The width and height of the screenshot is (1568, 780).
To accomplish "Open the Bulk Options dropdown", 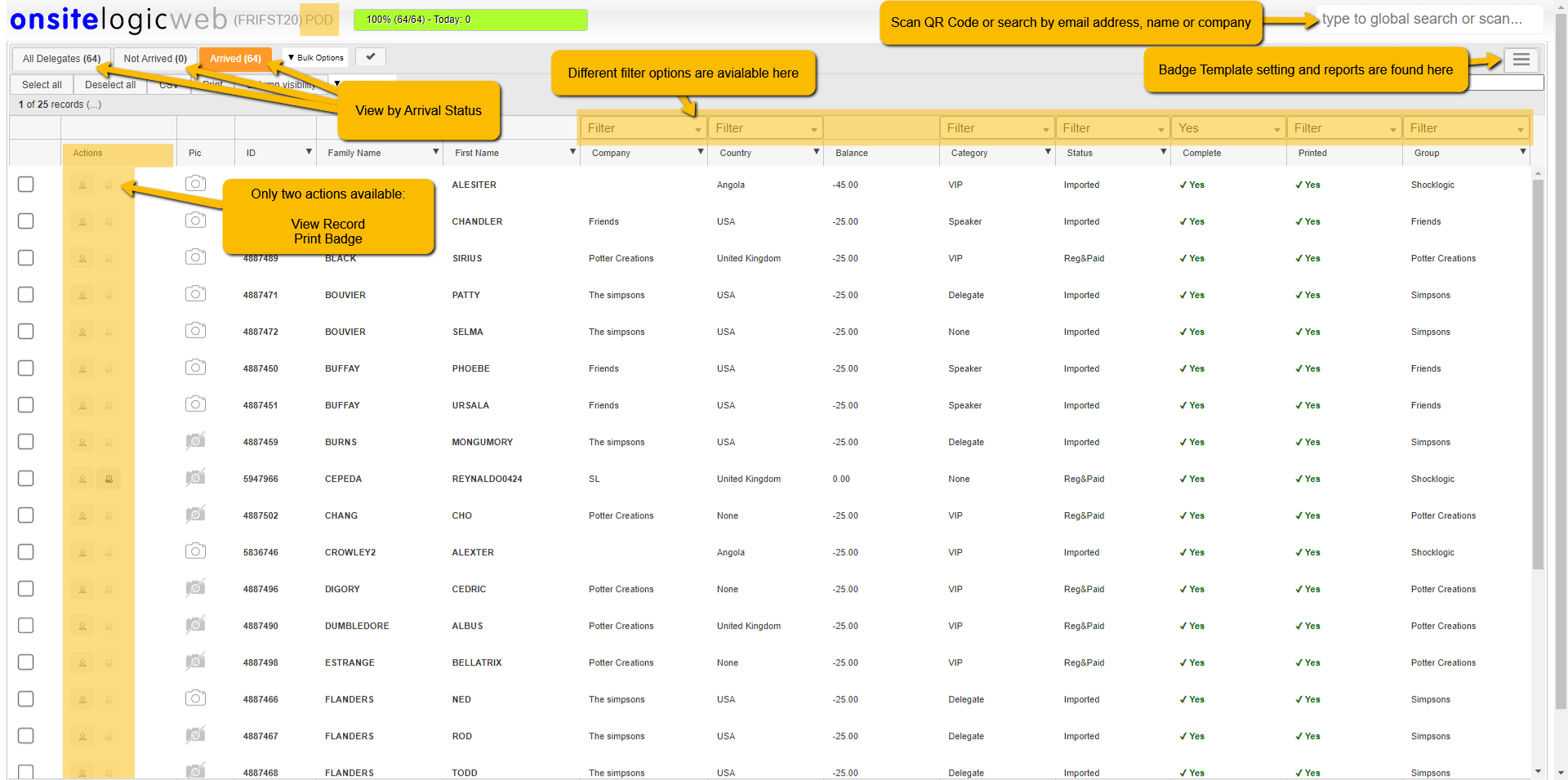I will point(314,57).
